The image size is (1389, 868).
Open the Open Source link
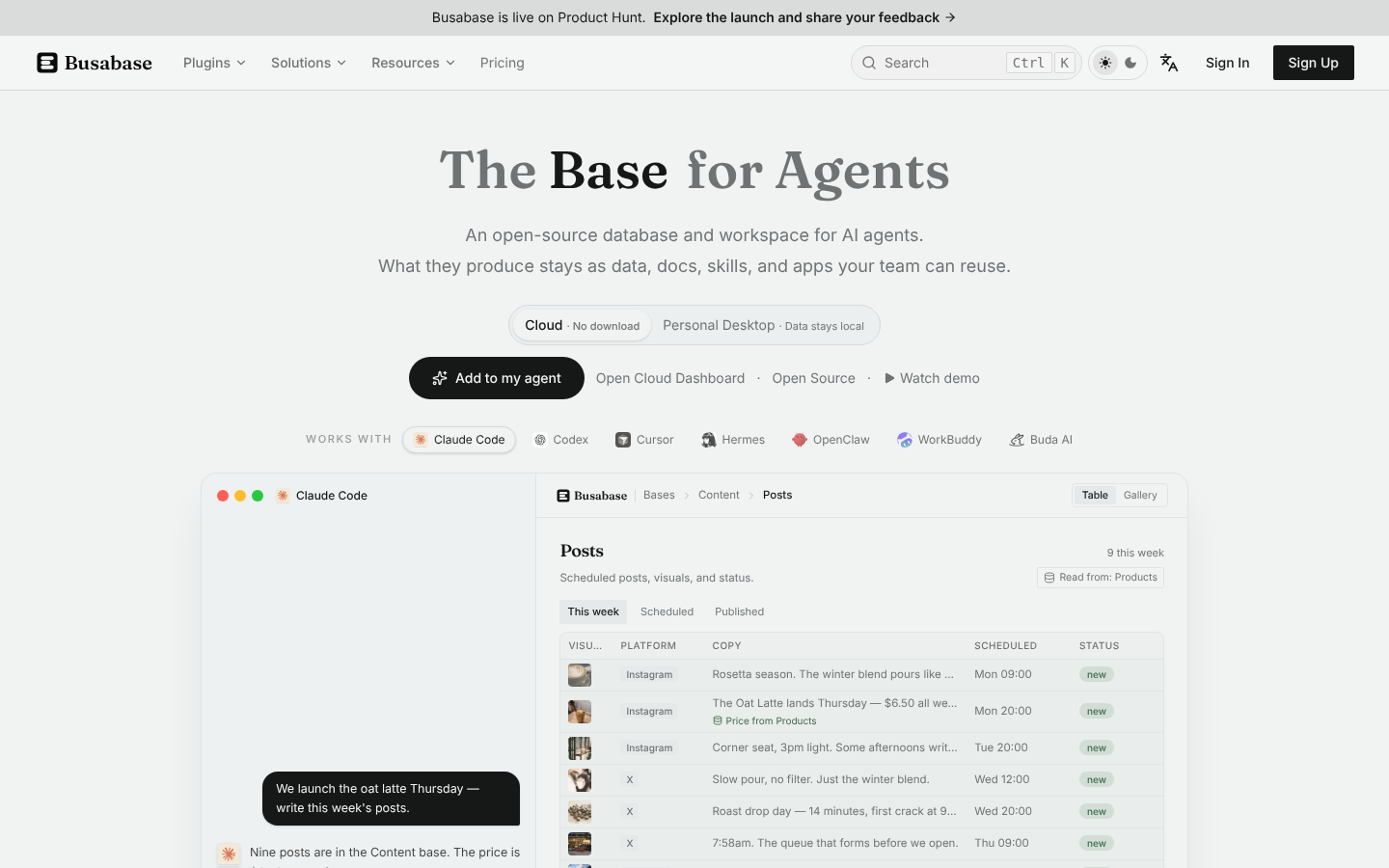tap(813, 378)
